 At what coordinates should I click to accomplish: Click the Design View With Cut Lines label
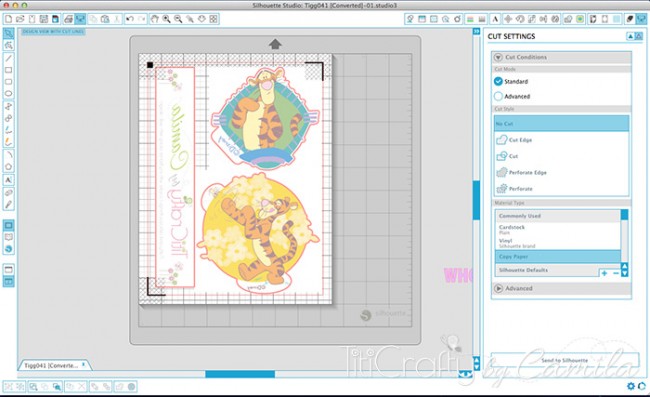coord(53,31)
